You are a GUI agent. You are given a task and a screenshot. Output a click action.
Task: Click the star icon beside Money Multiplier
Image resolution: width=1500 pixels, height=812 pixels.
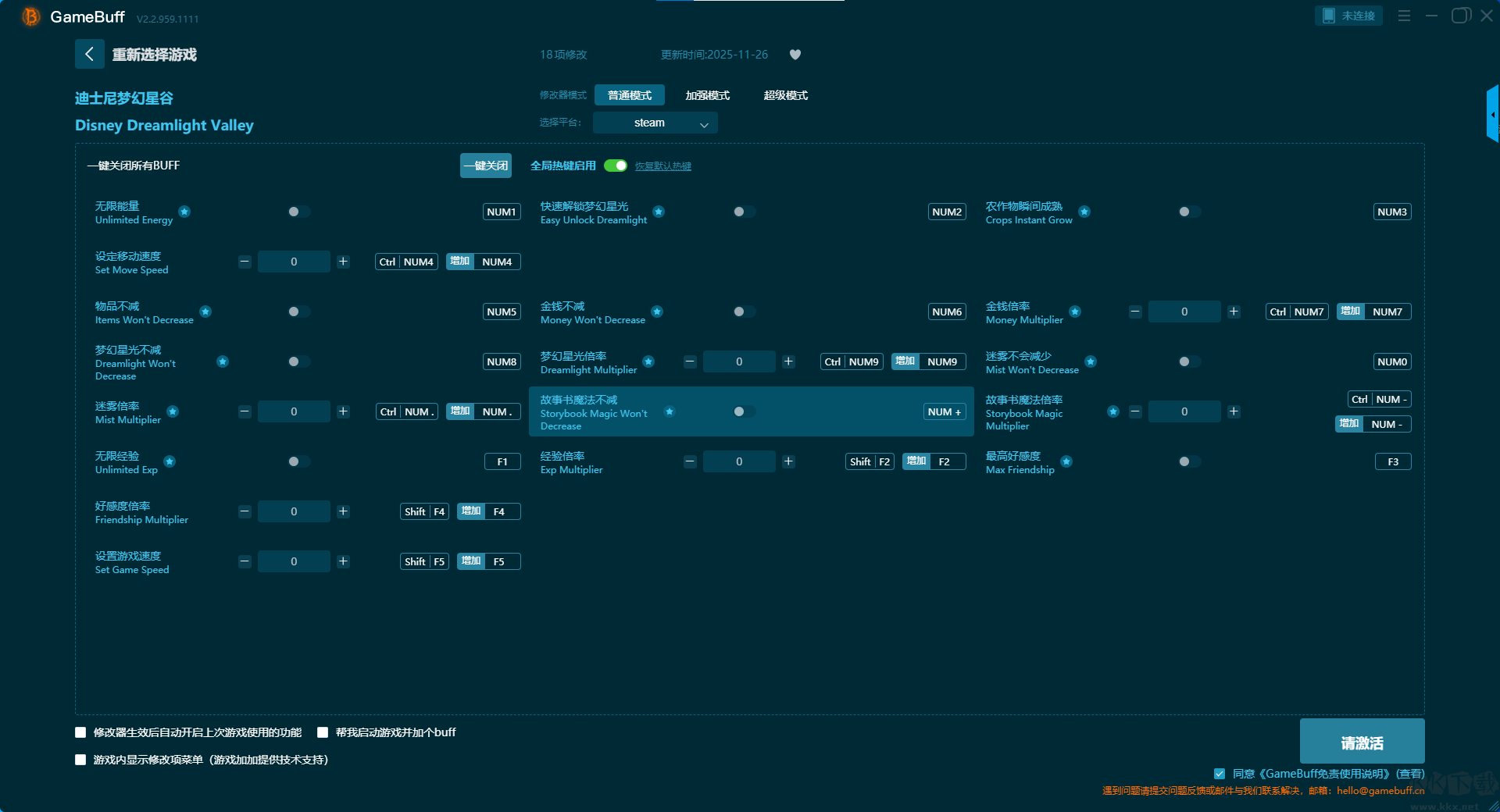[1075, 312]
